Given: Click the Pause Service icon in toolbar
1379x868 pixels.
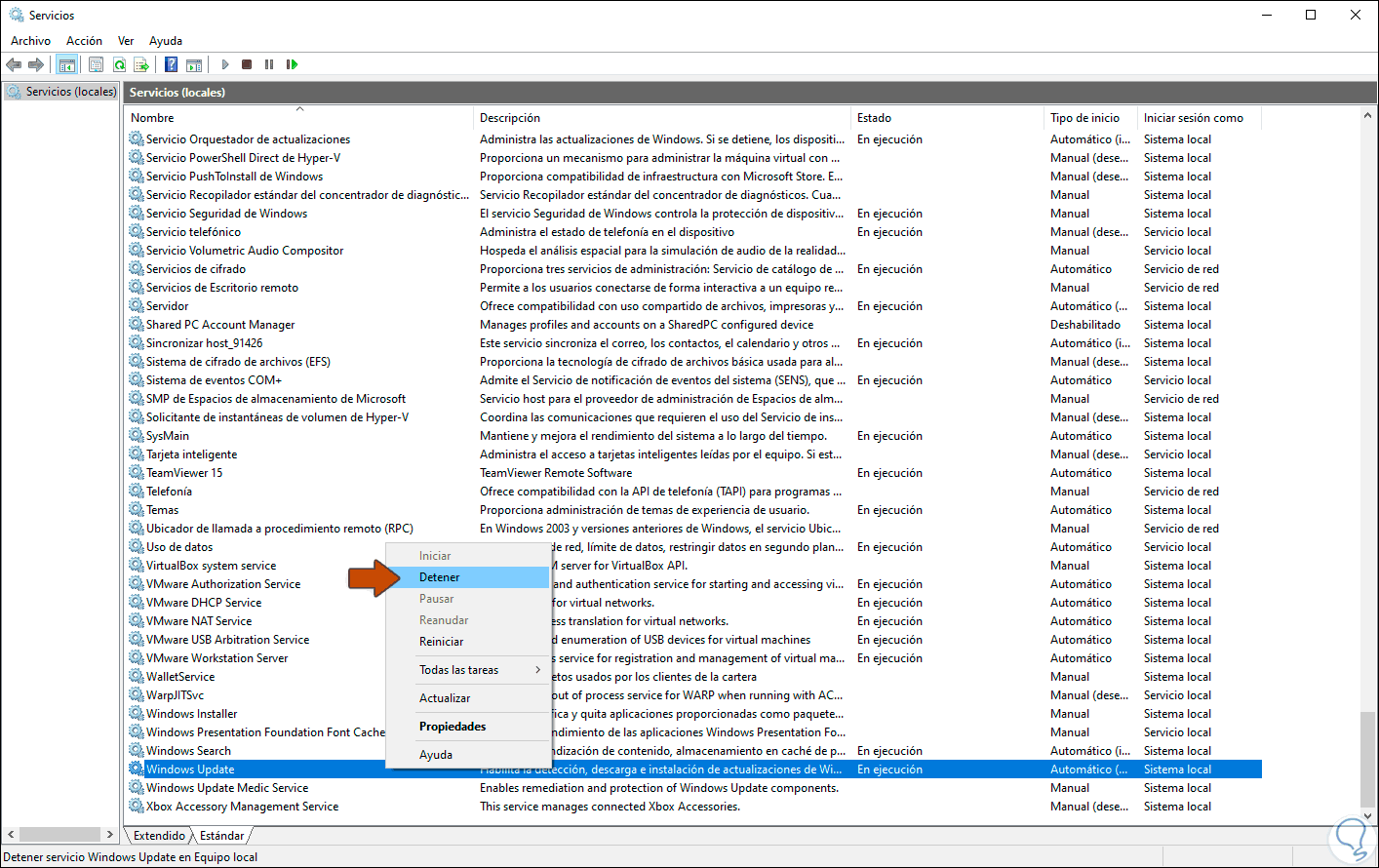Looking at the screenshot, I should pyautogui.click(x=269, y=64).
